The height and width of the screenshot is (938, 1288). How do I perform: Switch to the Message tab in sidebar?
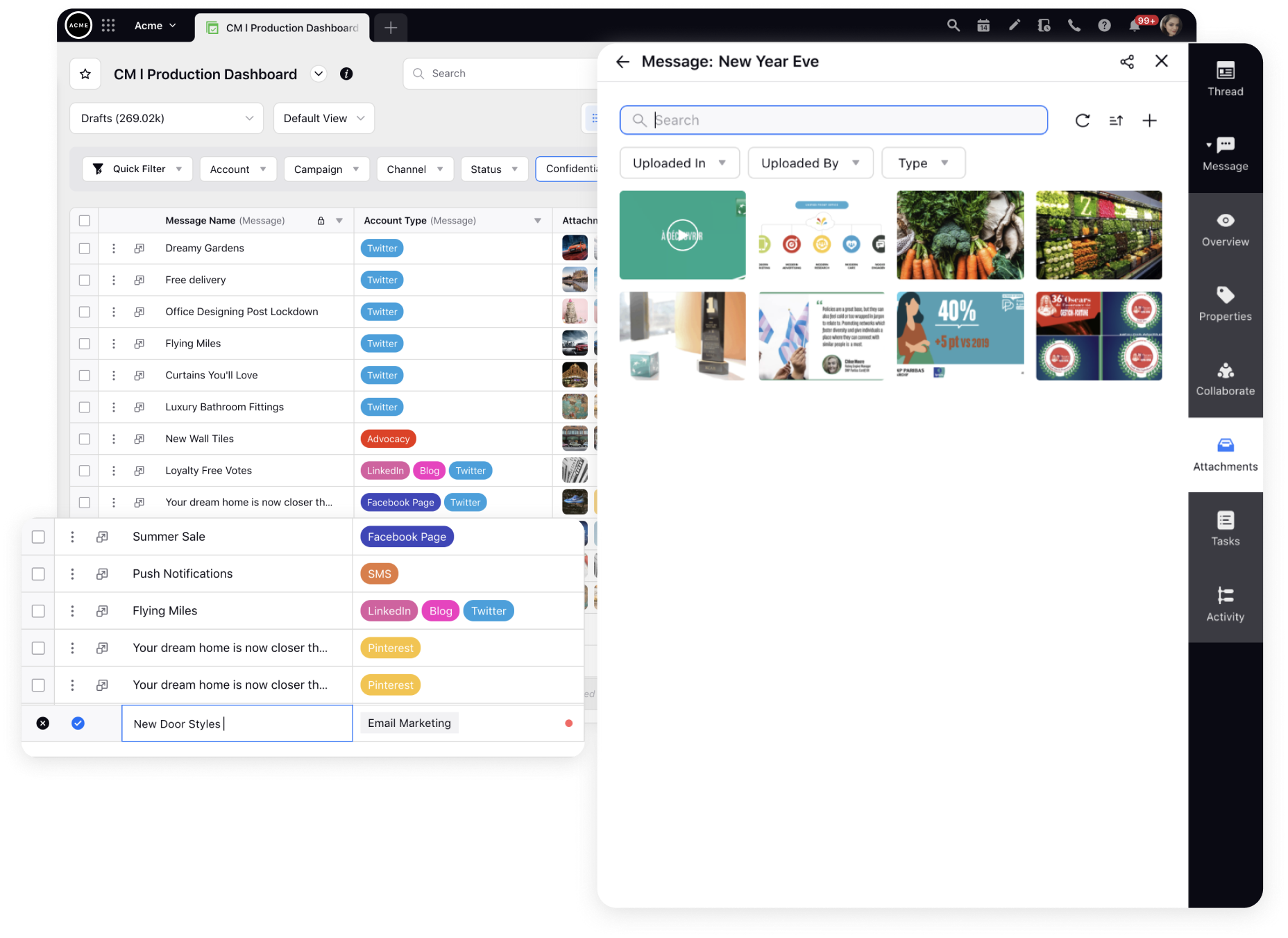click(1226, 155)
